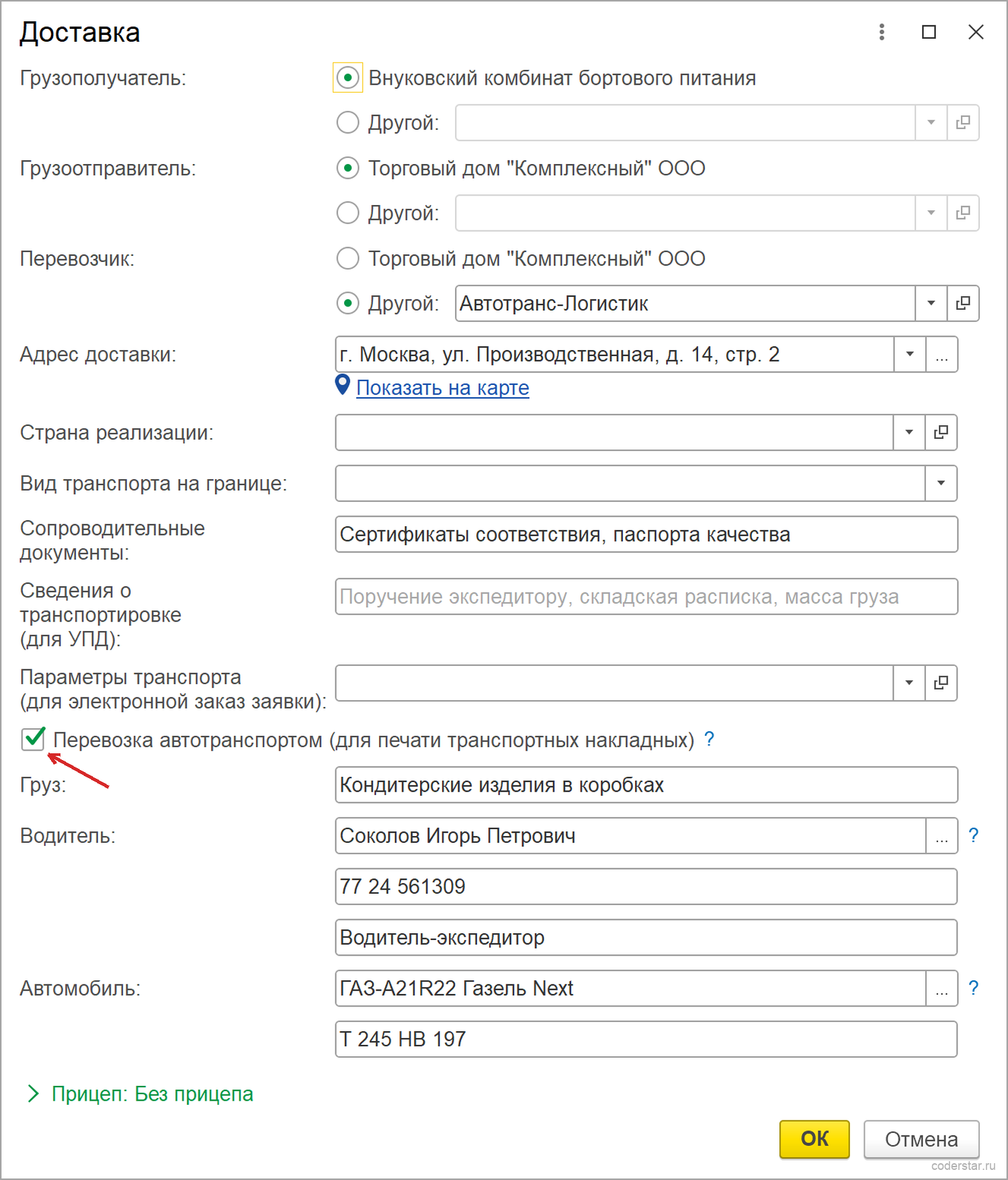Click help question mark next to Автомобиль
The width and height of the screenshot is (1008, 1180).
click(973, 988)
